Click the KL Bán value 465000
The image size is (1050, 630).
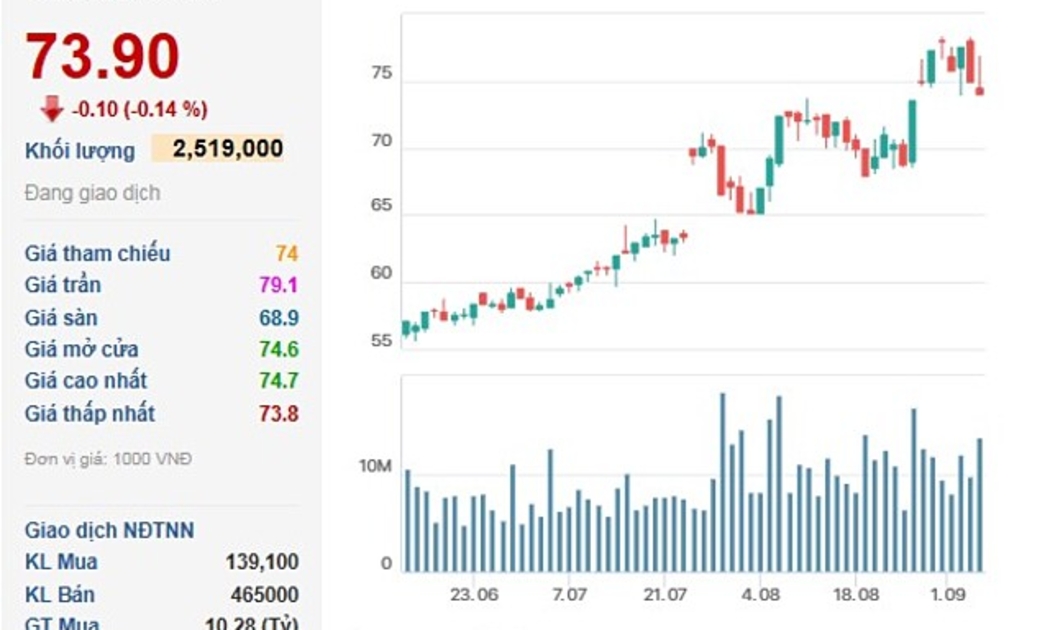[x=264, y=595]
